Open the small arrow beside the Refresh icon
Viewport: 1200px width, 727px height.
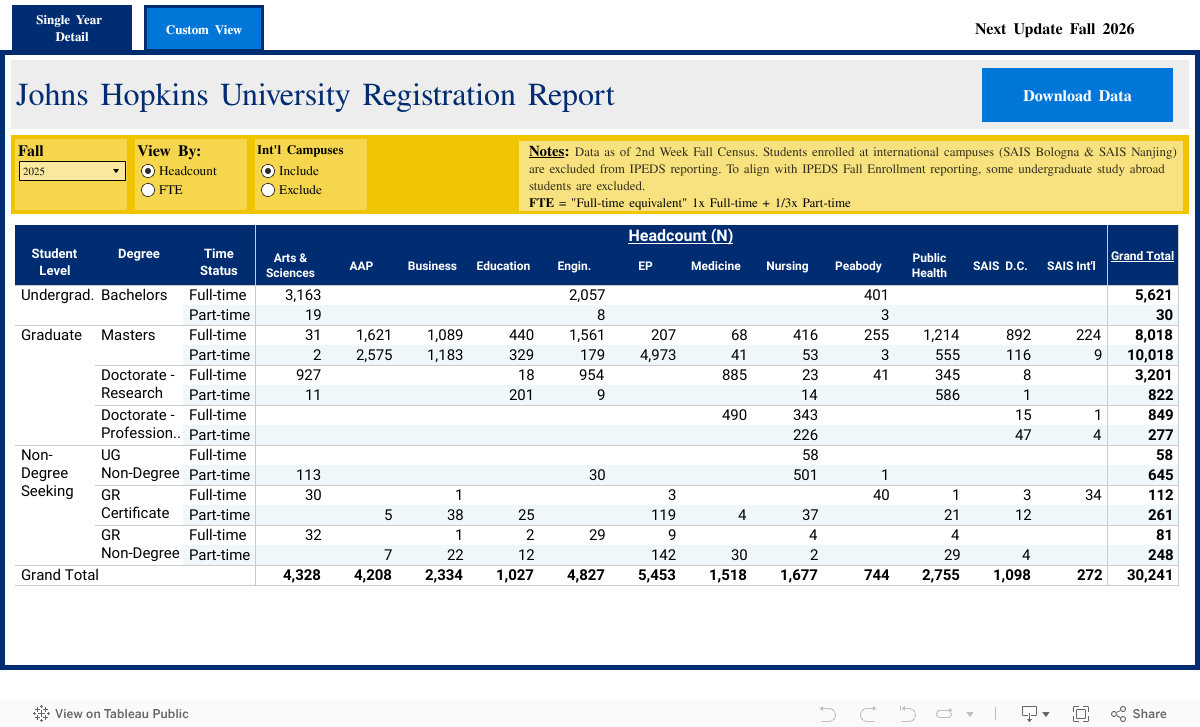tap(969, 715)
